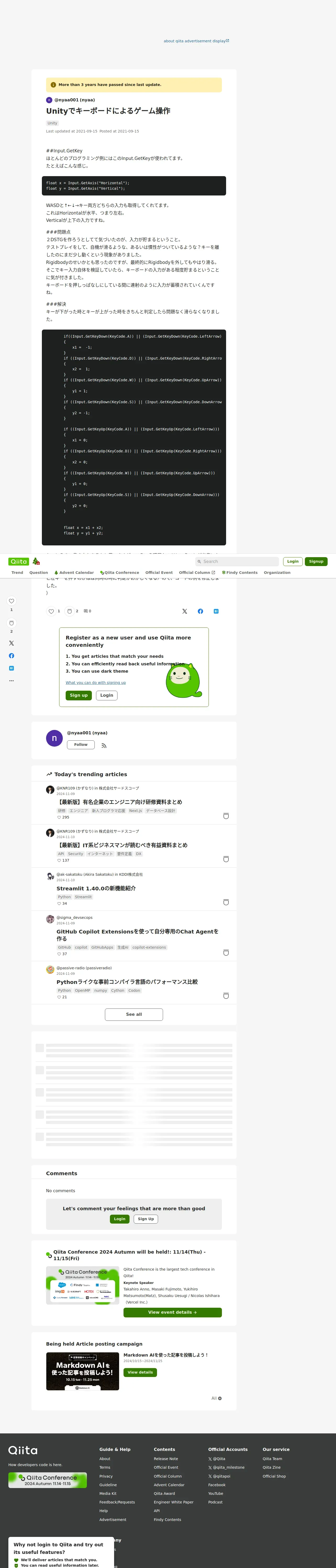Open the Pythonライクな事前コンパイラ言語 article

[x=127, y=982]
